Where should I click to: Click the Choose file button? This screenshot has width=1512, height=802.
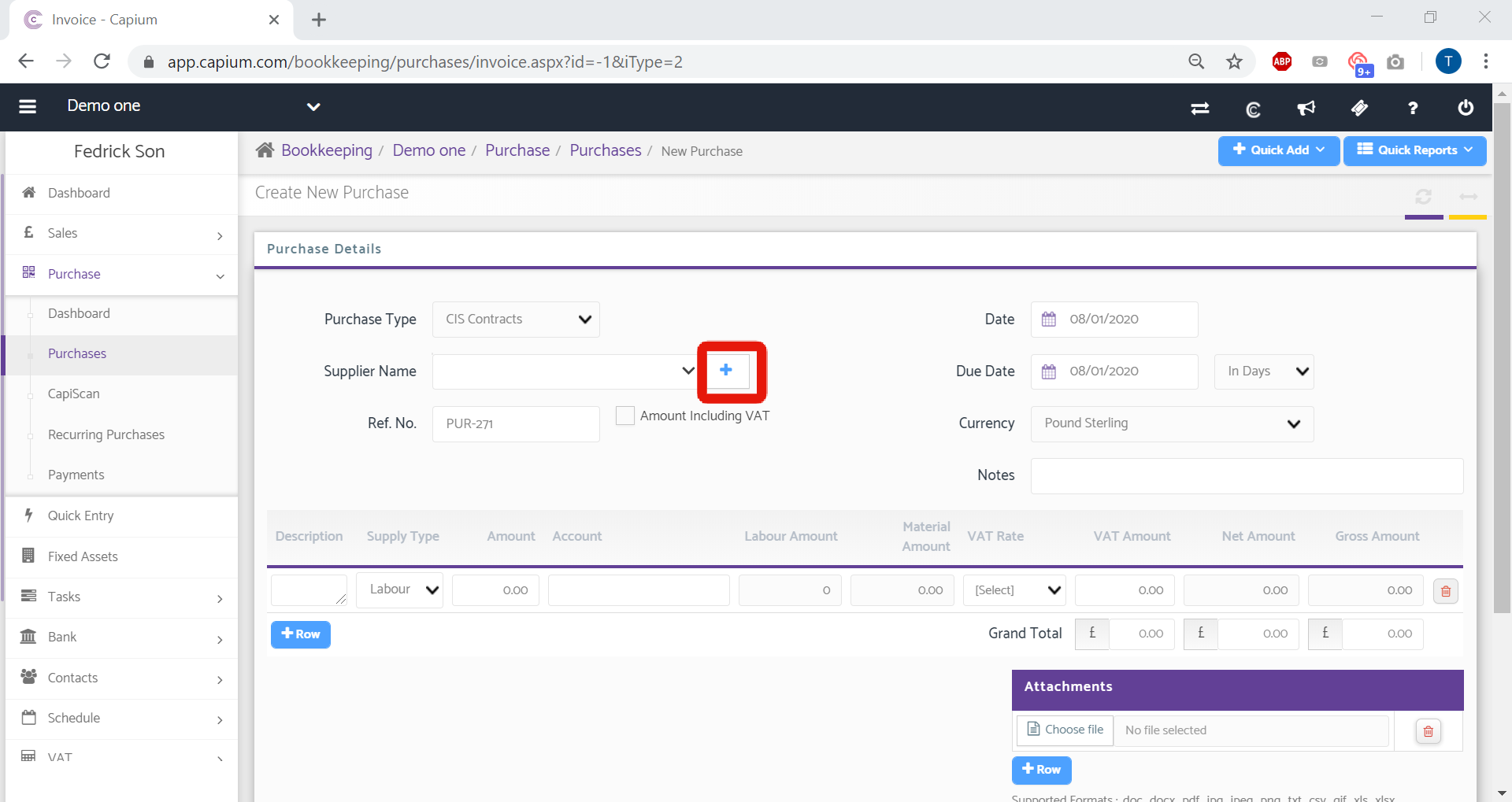pos(1065,730)
